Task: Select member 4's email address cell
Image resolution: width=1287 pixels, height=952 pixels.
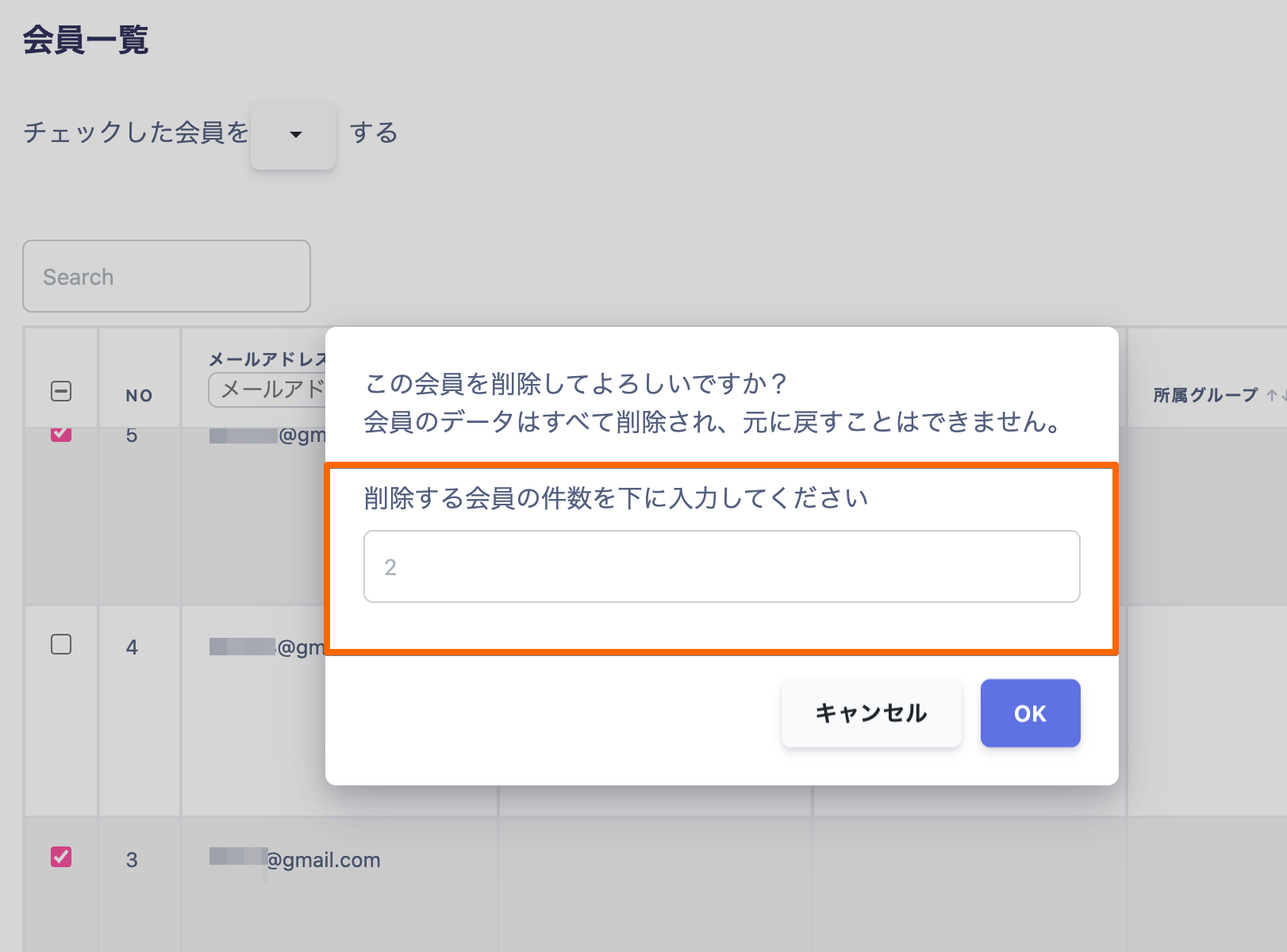Action: point(267,647)
